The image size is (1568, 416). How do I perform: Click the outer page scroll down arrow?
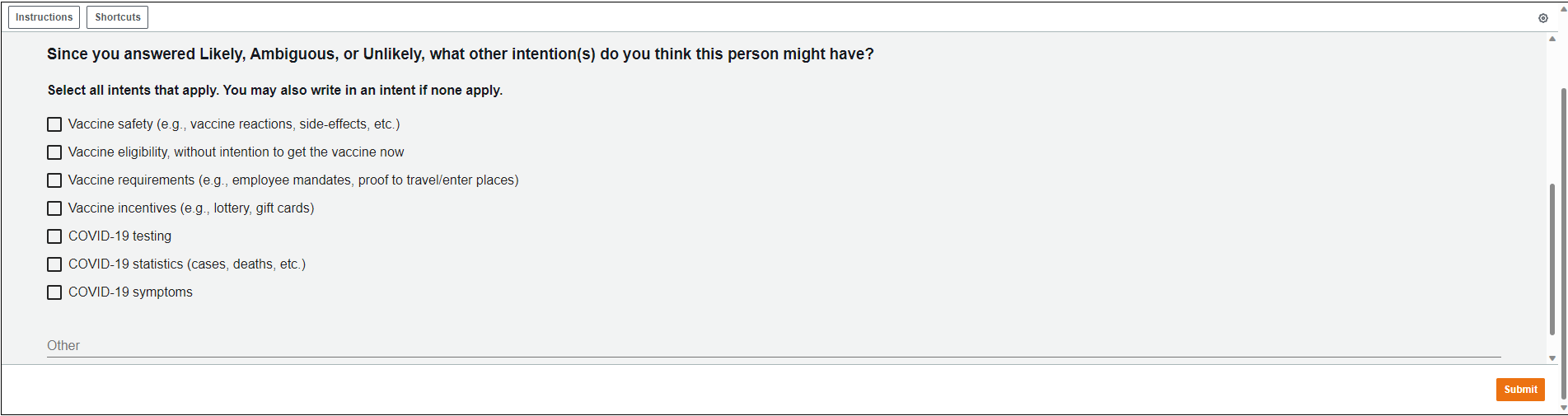pyautogui.click(x=1563, y=408)
